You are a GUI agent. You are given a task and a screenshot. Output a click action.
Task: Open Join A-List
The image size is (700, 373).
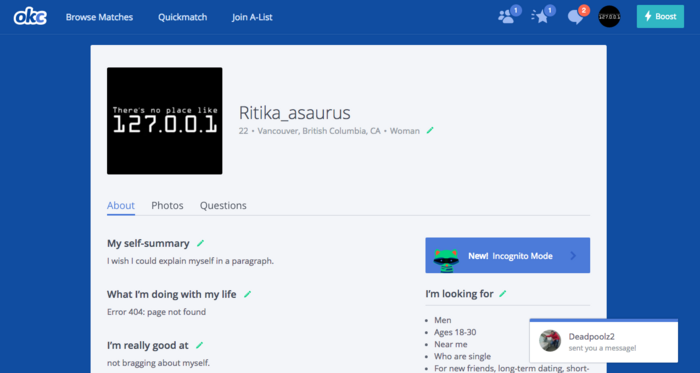(x=252, y=17)
